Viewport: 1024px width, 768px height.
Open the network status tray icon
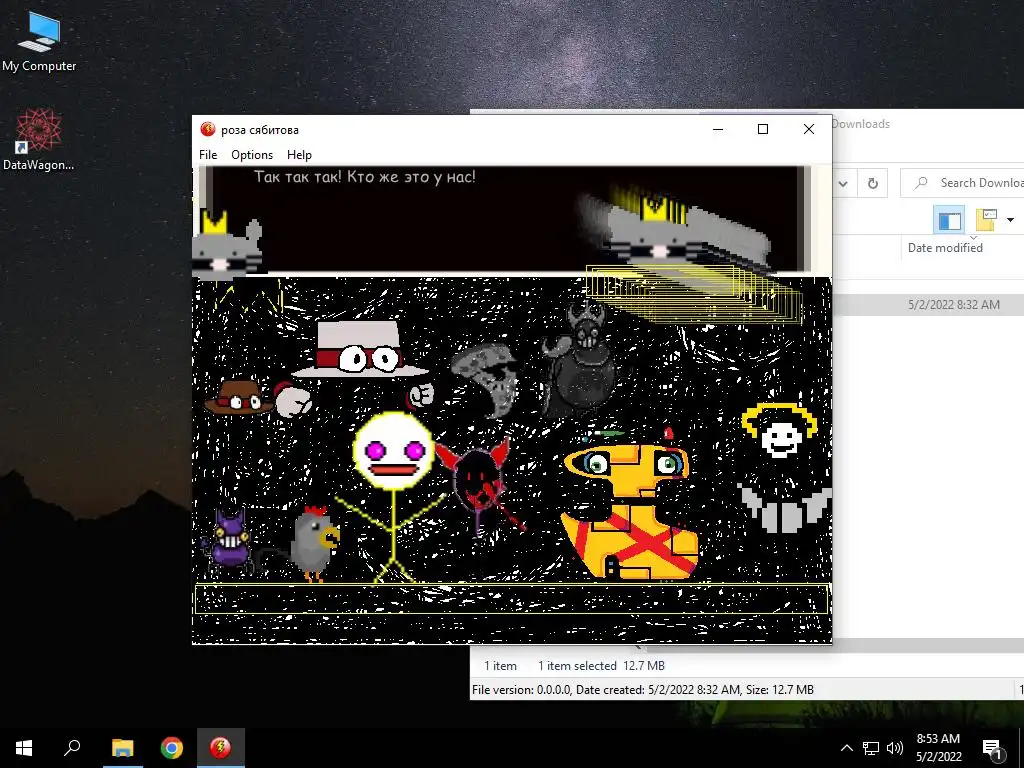coord(871,748)
